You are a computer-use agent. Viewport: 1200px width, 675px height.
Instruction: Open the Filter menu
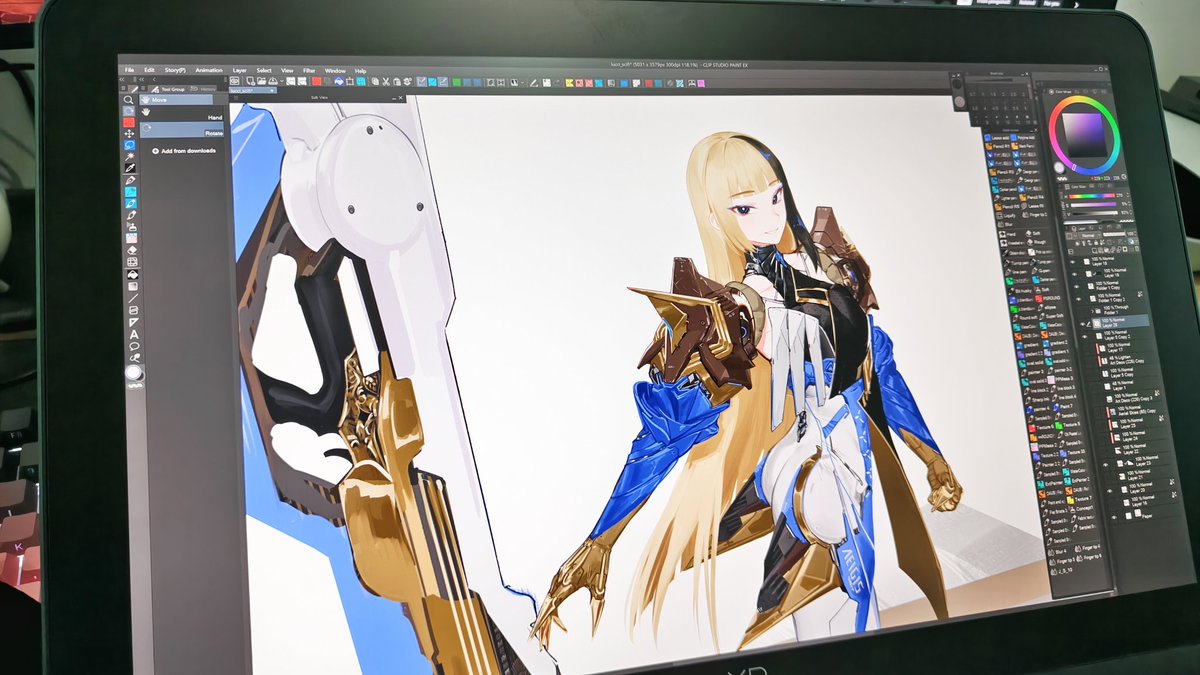point(309,70)
